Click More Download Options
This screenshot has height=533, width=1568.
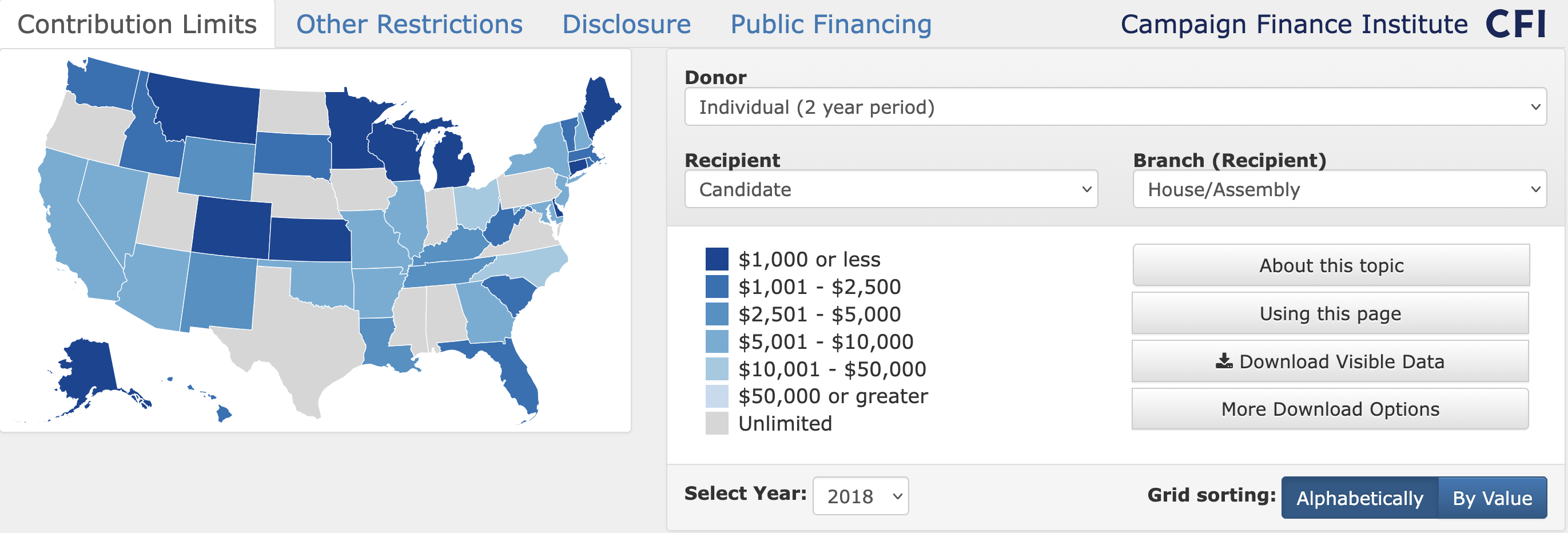1331,409
